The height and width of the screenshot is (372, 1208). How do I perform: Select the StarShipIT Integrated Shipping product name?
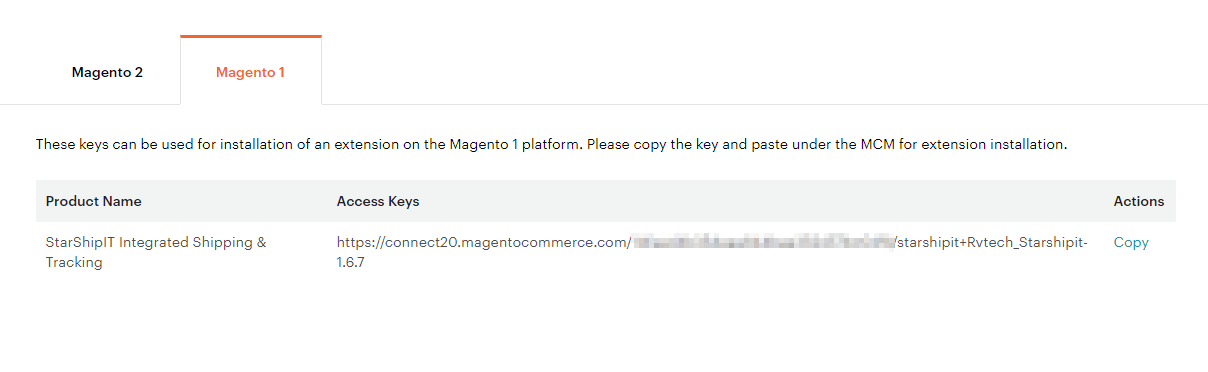pos(156,252)
